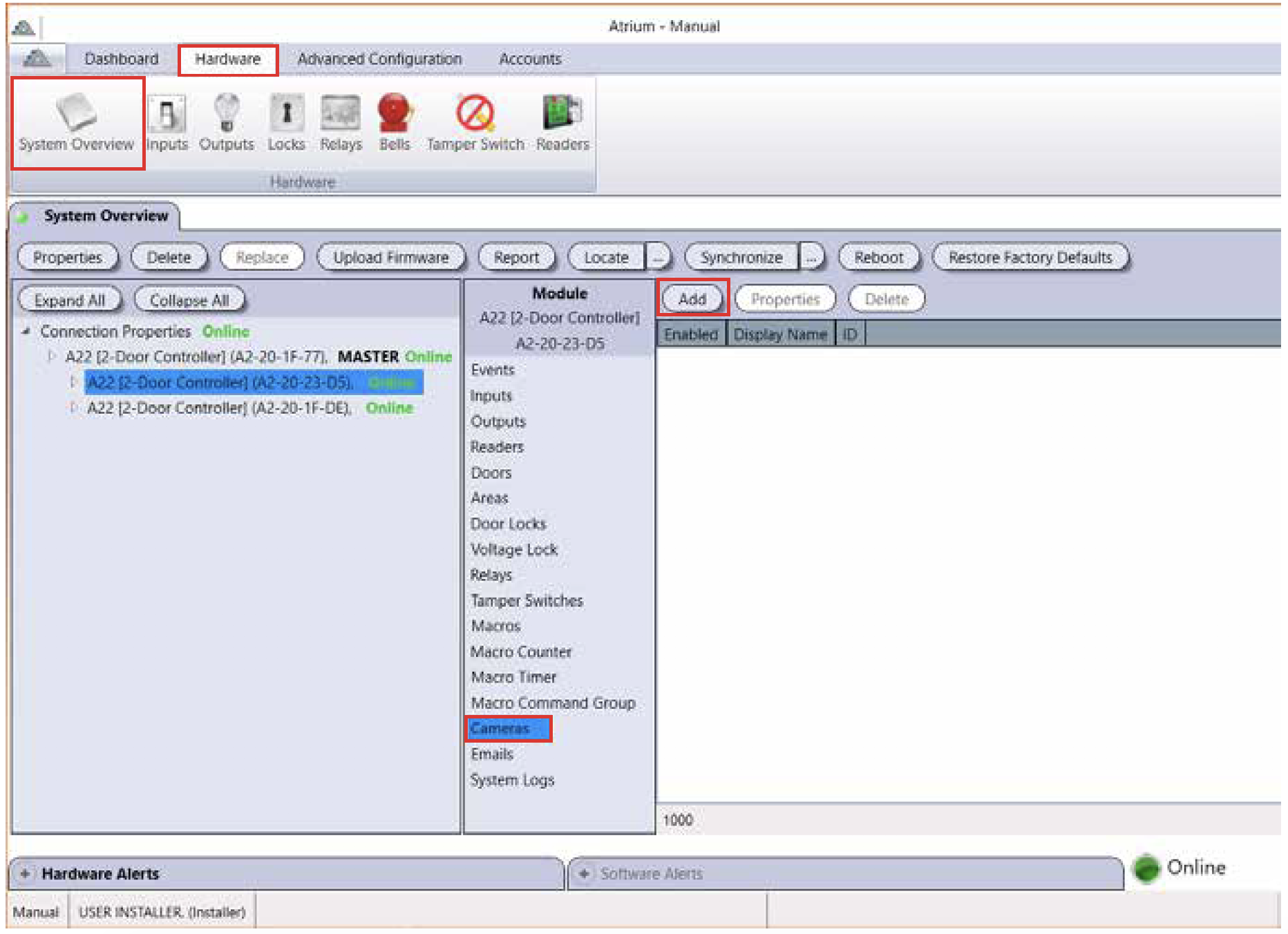Open the Locks hardware icon

[286, 123]
